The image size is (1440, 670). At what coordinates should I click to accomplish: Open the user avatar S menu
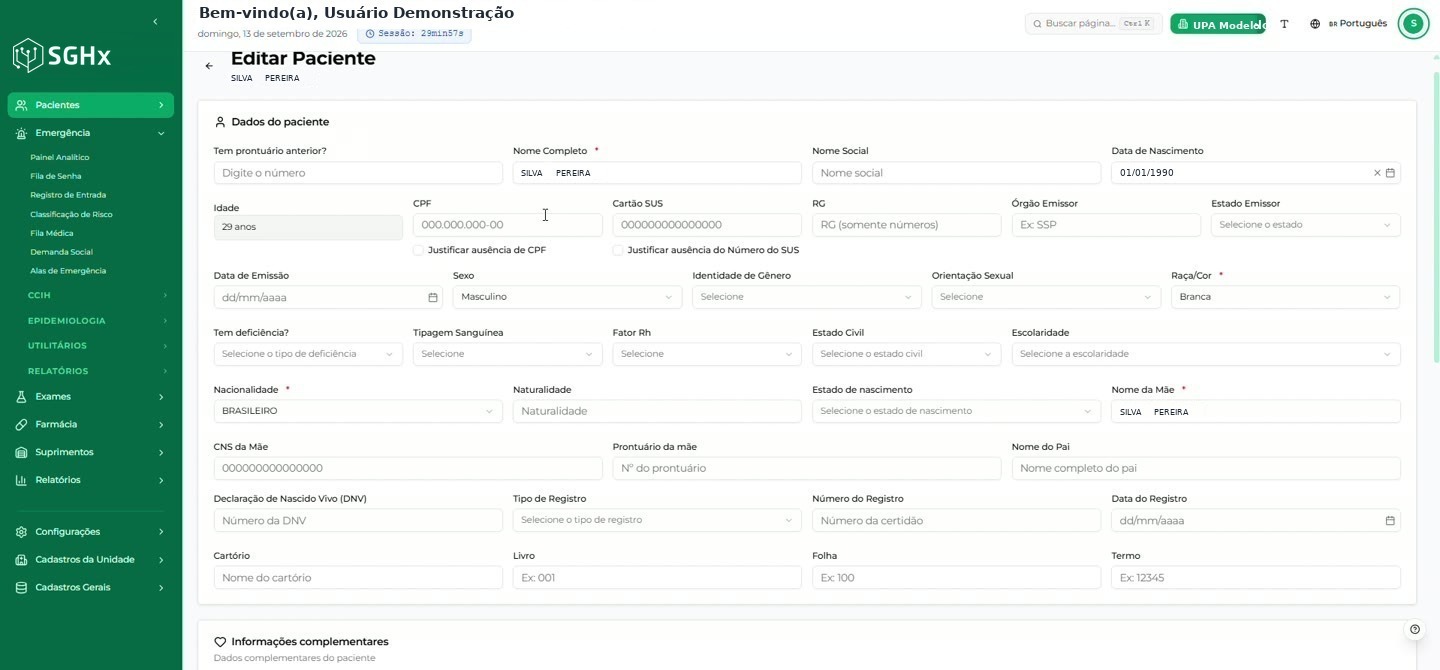click(x=1413, y=23)
